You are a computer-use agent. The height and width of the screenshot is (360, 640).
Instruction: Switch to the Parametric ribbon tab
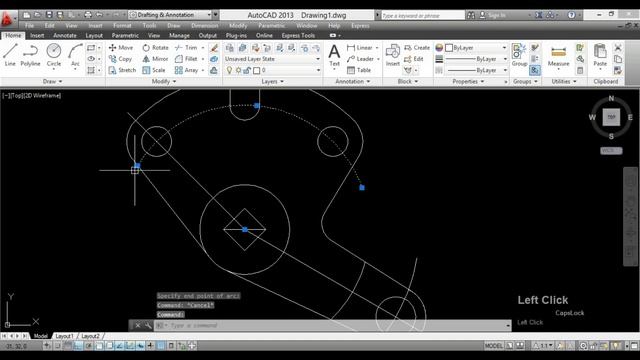125,36
